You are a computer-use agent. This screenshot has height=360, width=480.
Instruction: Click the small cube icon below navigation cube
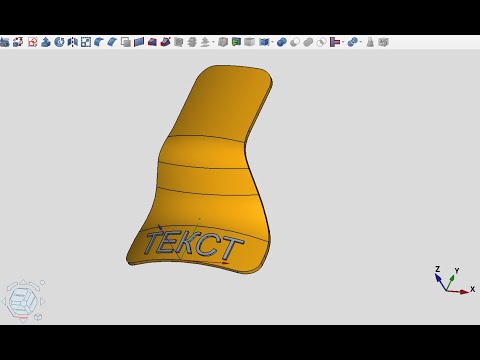click(38, 317)
